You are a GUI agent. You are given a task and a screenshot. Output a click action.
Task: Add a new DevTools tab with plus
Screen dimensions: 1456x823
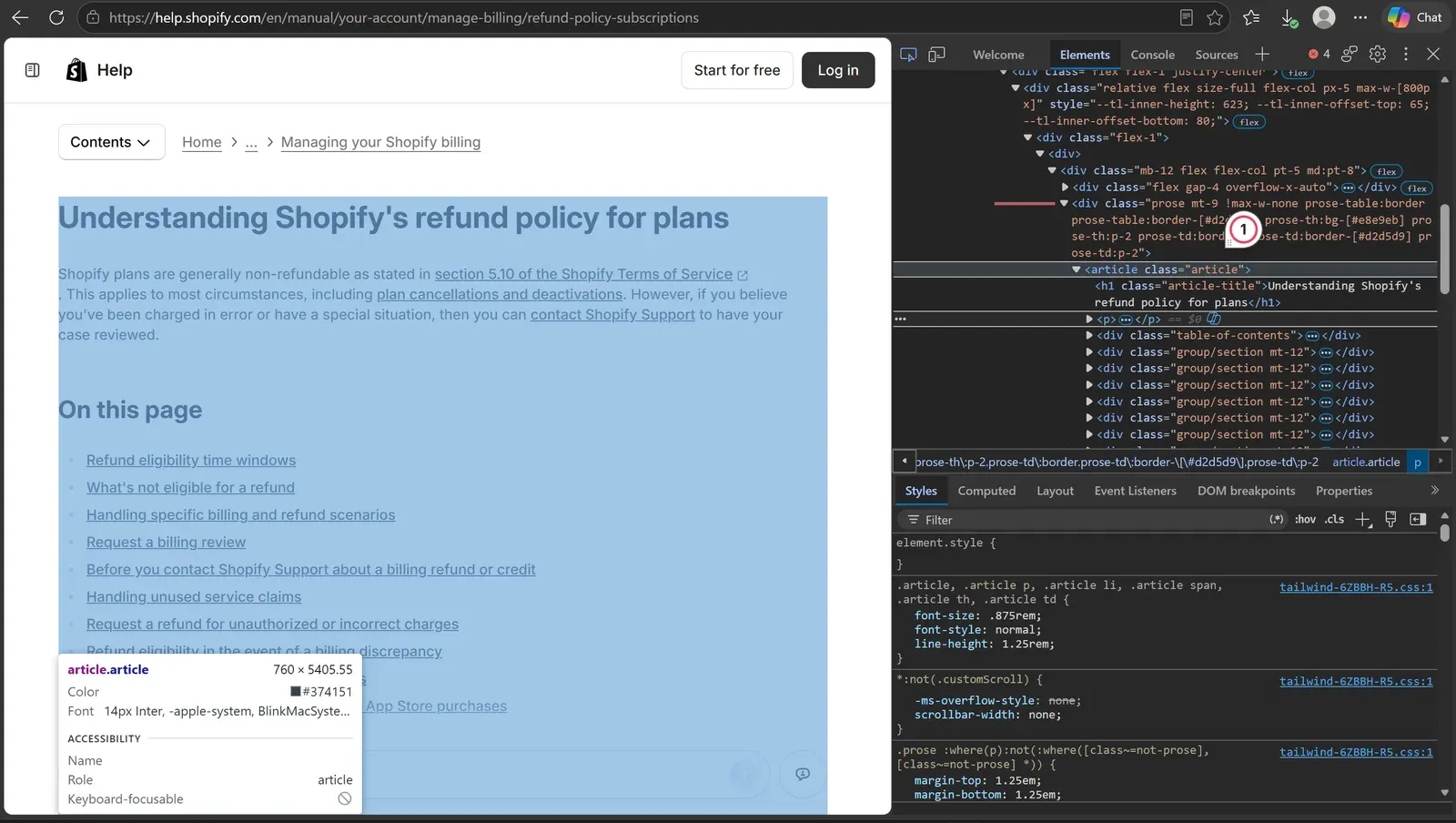point(1262,55)
